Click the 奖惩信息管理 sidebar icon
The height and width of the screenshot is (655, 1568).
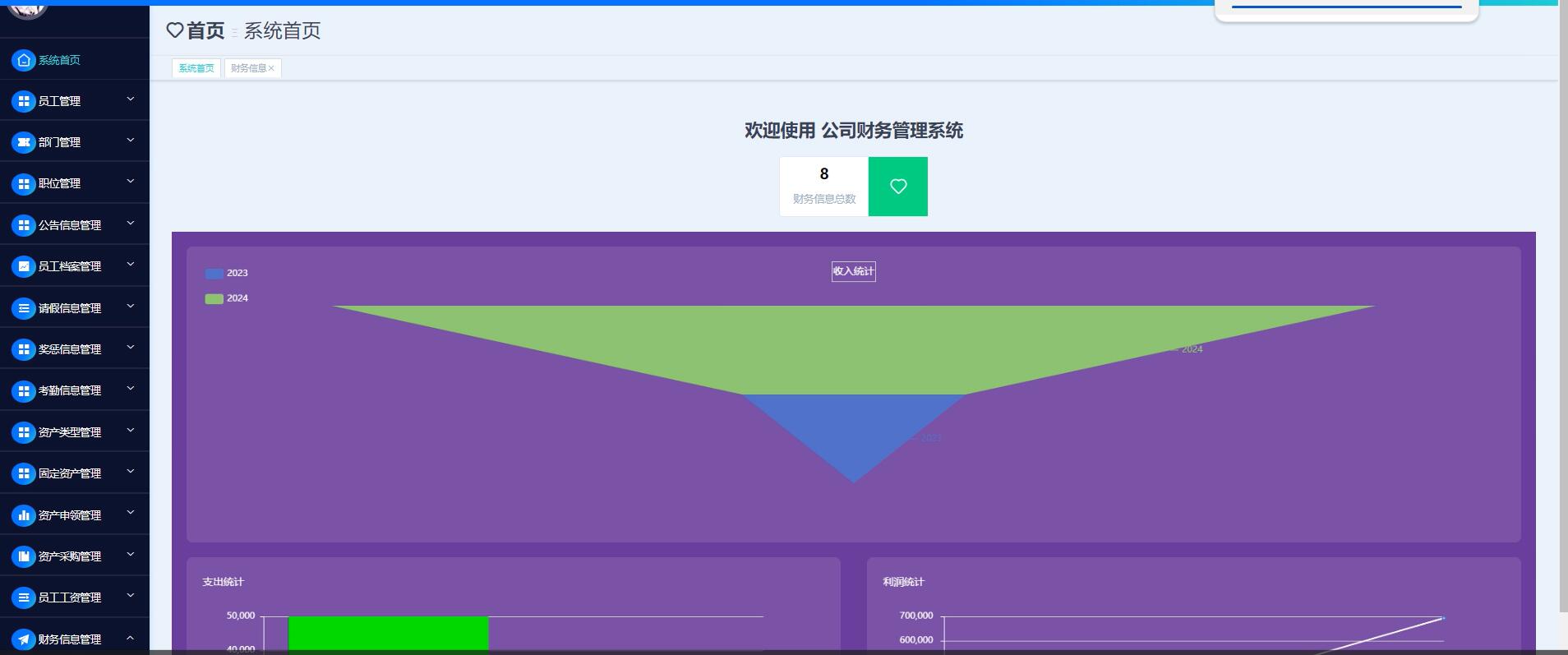coord(24,349)
